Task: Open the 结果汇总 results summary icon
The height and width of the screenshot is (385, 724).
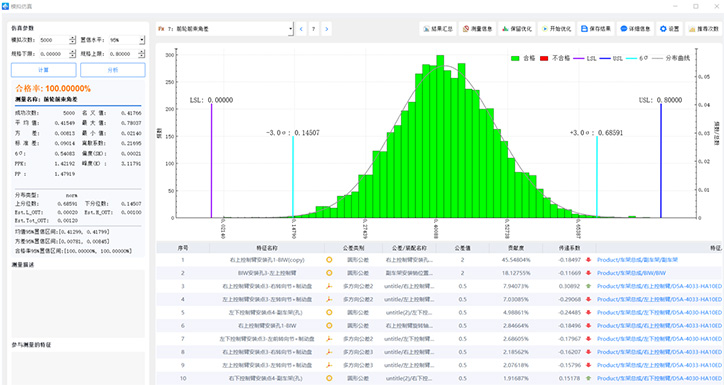Action: (438, 29)
